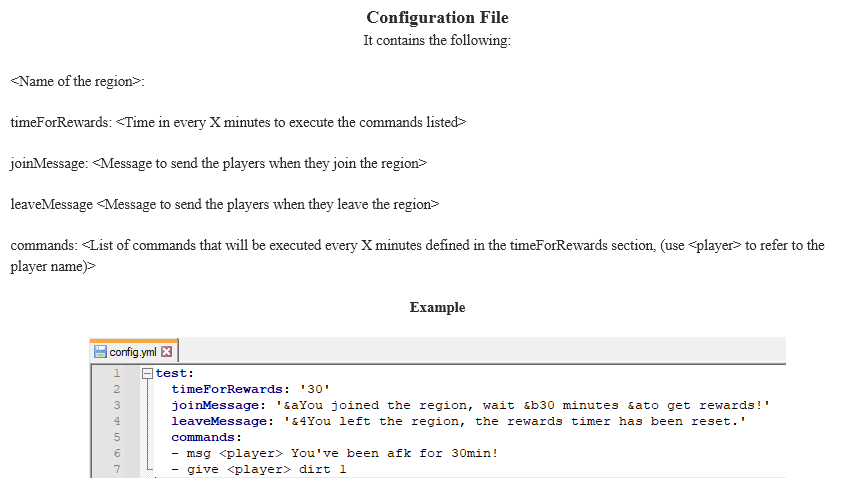Image resolution: width=861 pixels, height=495 pixels.
Task: Click the Configuration File heading
Action: [438, 18]
